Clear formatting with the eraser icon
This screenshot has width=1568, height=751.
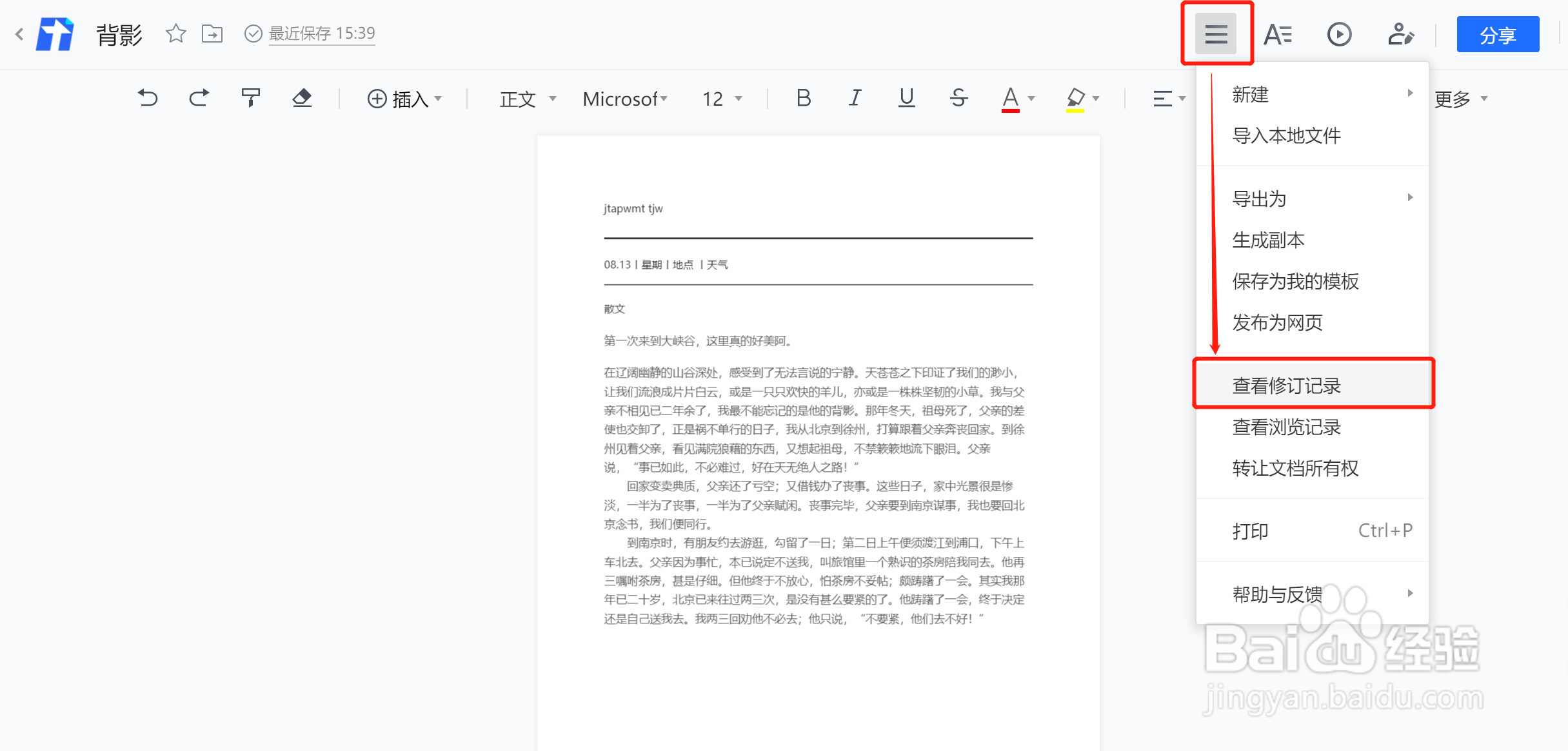(302, 98)
